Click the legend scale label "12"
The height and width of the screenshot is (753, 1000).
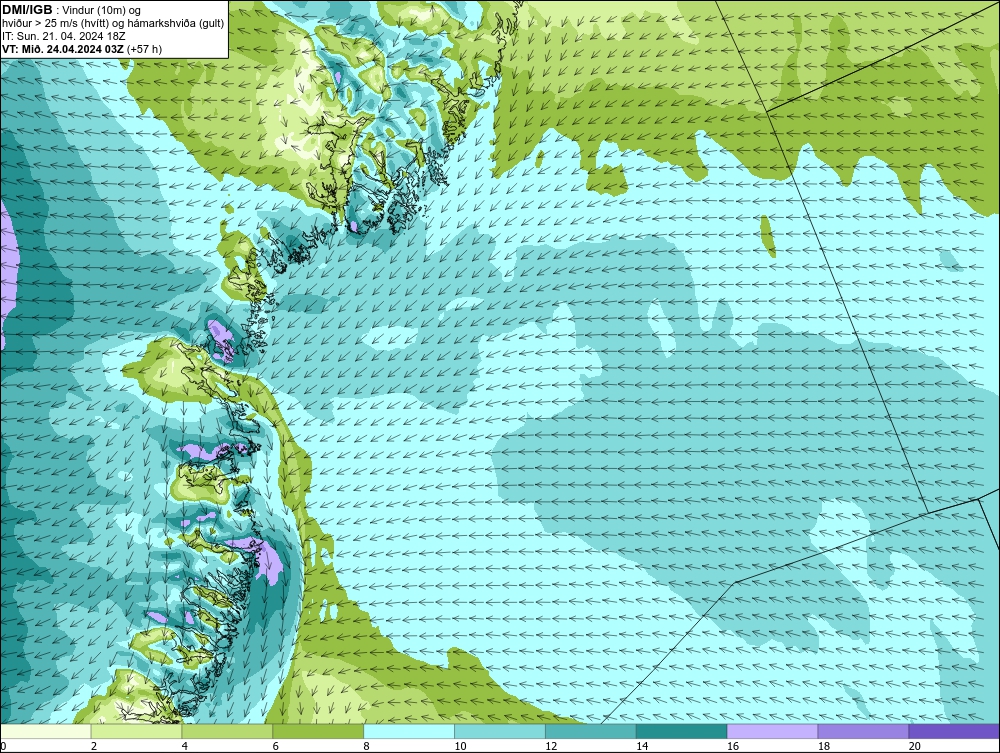point(551,746)
